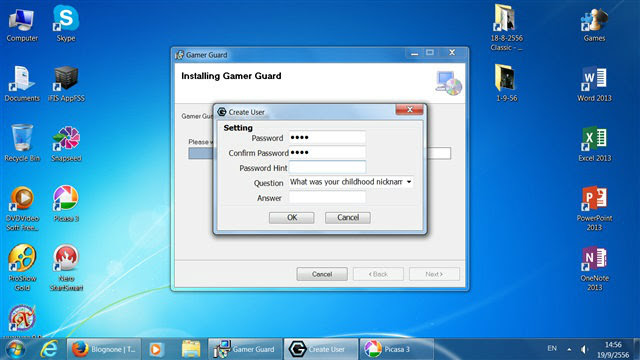Switch to Picasa 3 taskbar button
Viewport: 640px width, 360px height.
pos(396,349)
